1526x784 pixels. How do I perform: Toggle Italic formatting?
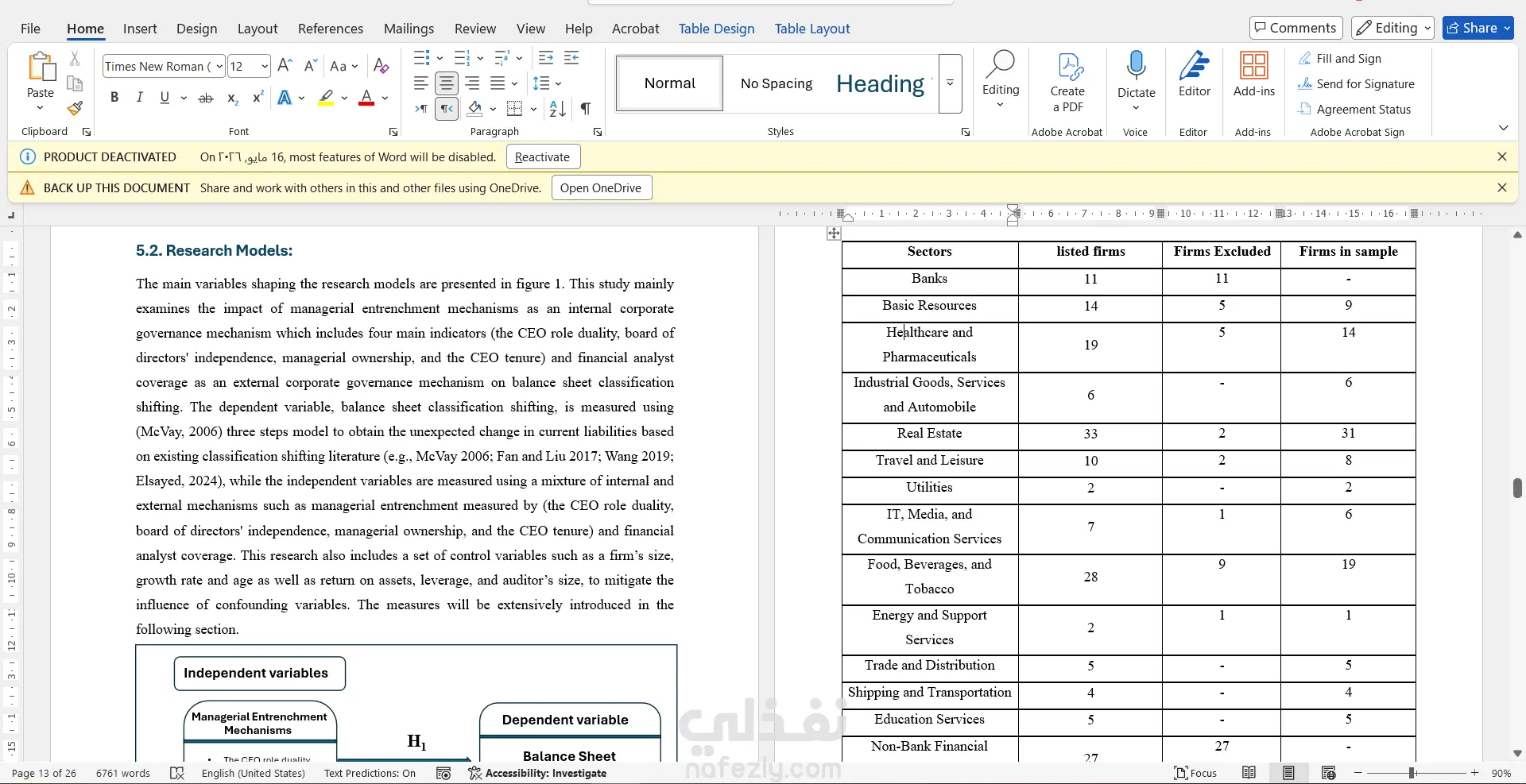coord(140,98)
